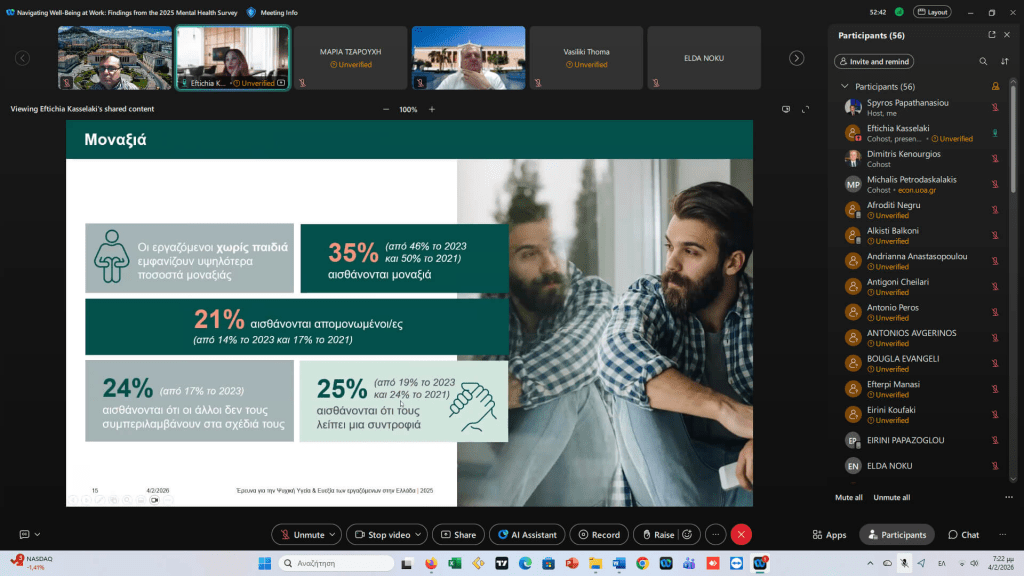Click Unmute all
This screenshot has height=576, width=1024.
(x=891, y=498)
